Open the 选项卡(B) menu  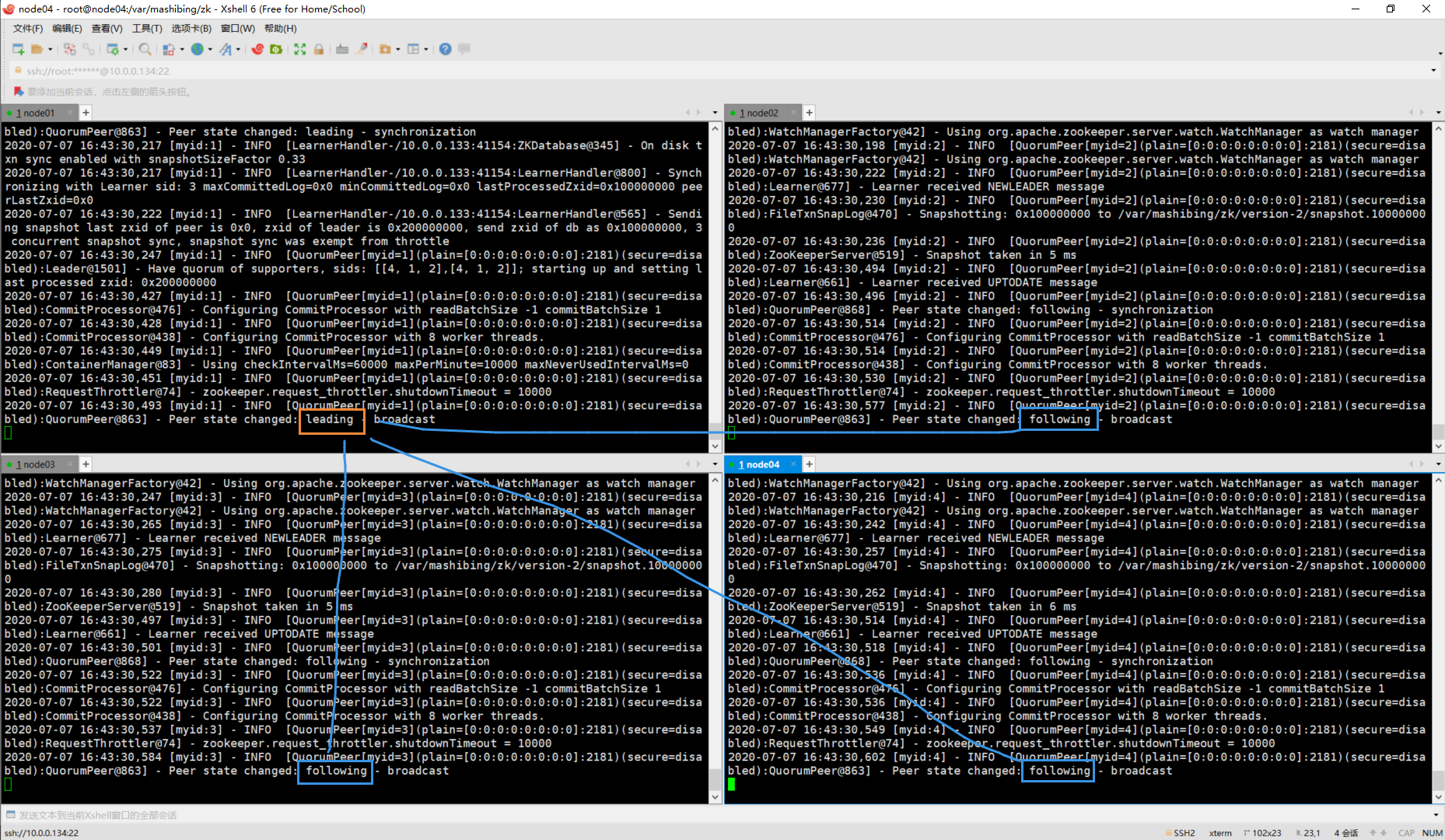click(191, 29)
